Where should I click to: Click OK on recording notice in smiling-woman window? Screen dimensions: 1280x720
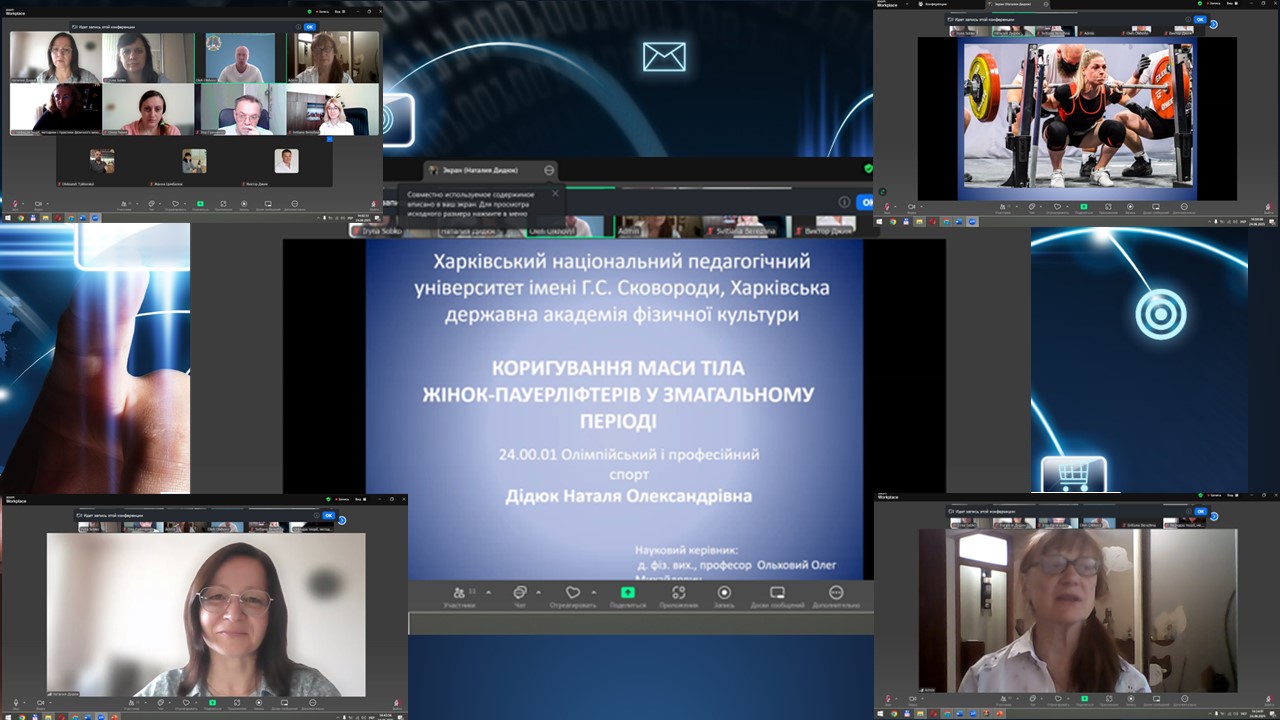click(x=328, y=516)
